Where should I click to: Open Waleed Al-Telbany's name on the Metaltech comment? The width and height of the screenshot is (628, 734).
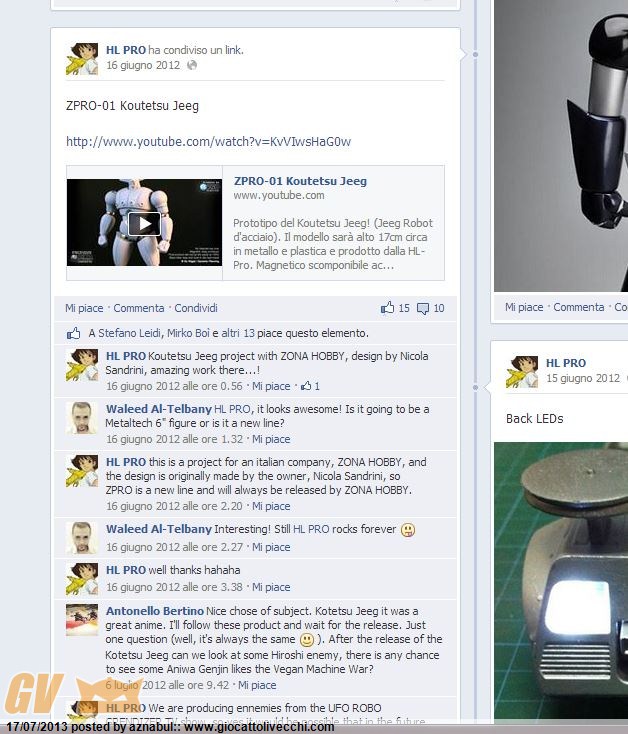(x=159, y=409)
